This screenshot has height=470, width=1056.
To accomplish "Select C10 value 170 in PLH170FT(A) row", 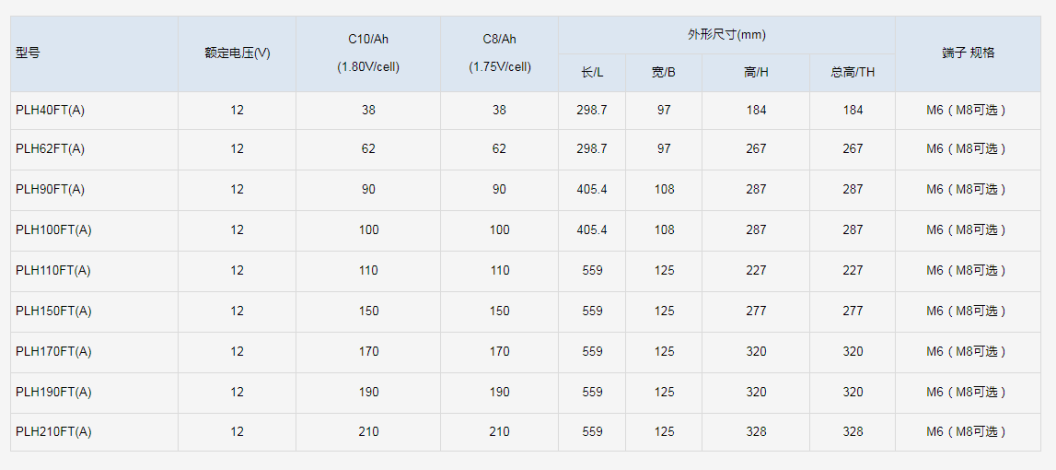I will point(368,351).
